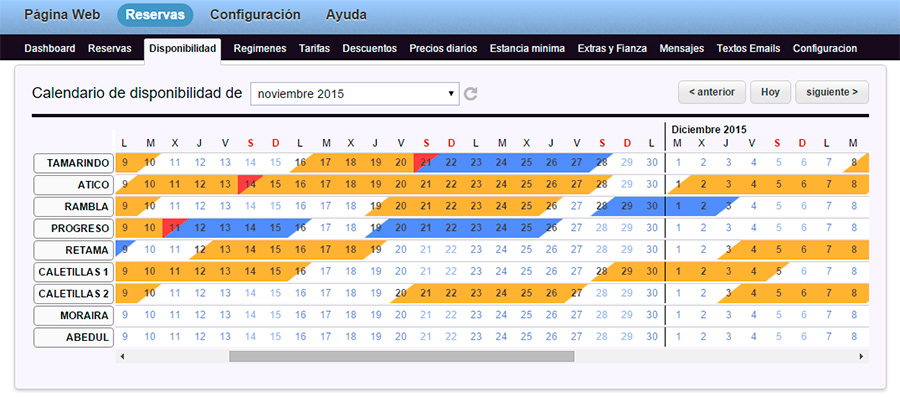Click free day 12 in TAMARINDO row
Image resolution: width=900 pixels, height=397 pixels.
(x=200, y=162)
